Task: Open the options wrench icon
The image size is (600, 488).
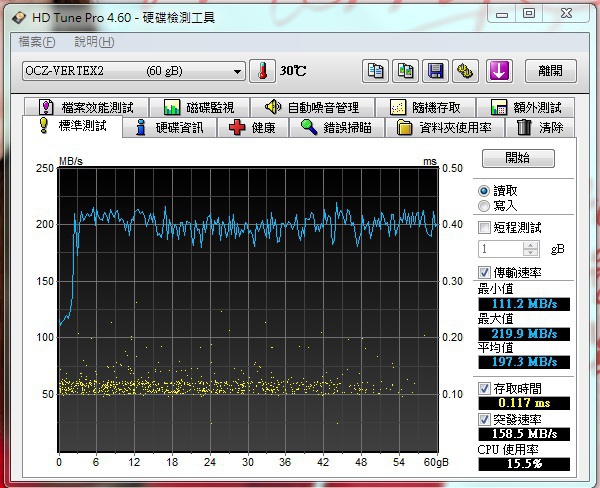Action: click(465, 71)
